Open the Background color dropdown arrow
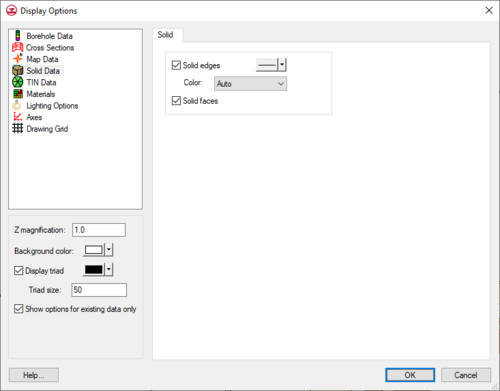This screenshot has width=500, height=391. (109, 250)
